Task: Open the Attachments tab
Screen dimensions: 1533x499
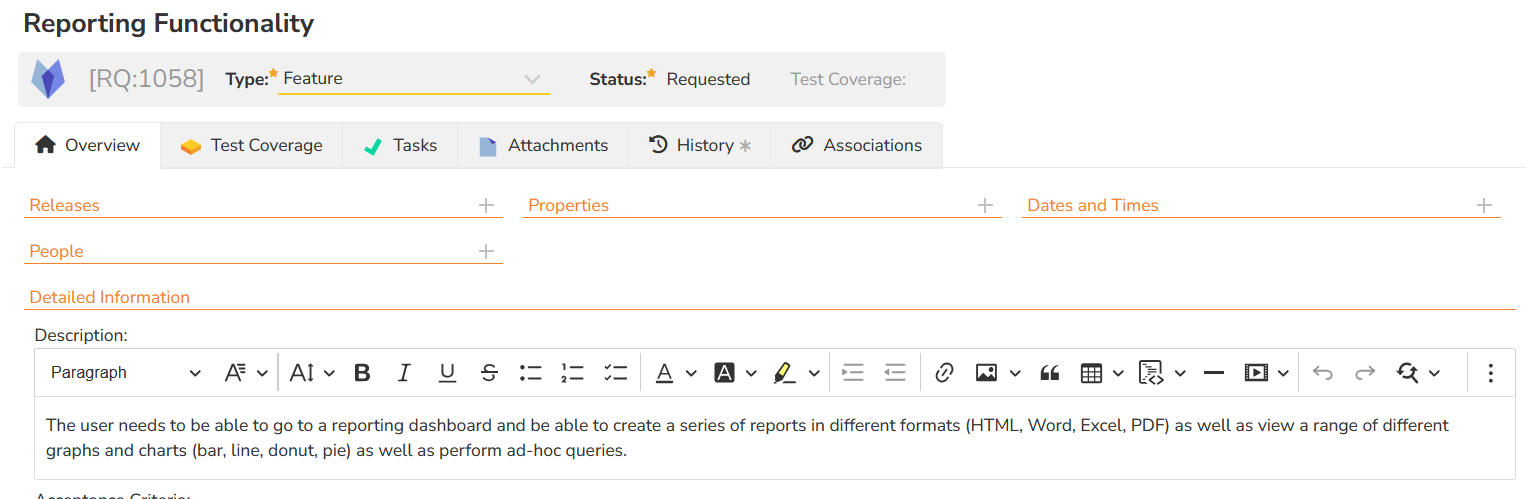Action: (543, 146)
